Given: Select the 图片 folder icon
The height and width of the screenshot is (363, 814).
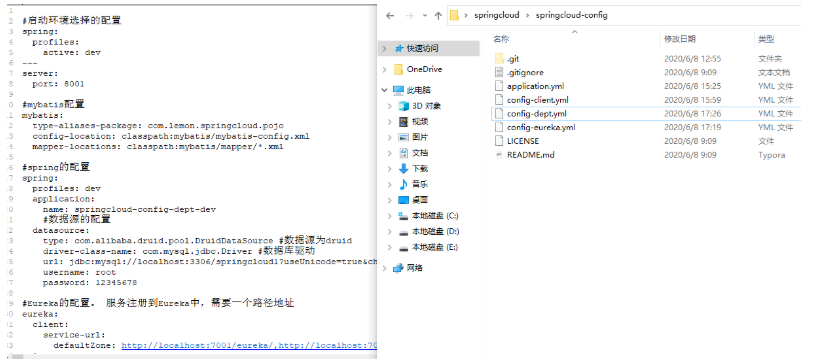Looking at the screenshot, I should [403, 137].
